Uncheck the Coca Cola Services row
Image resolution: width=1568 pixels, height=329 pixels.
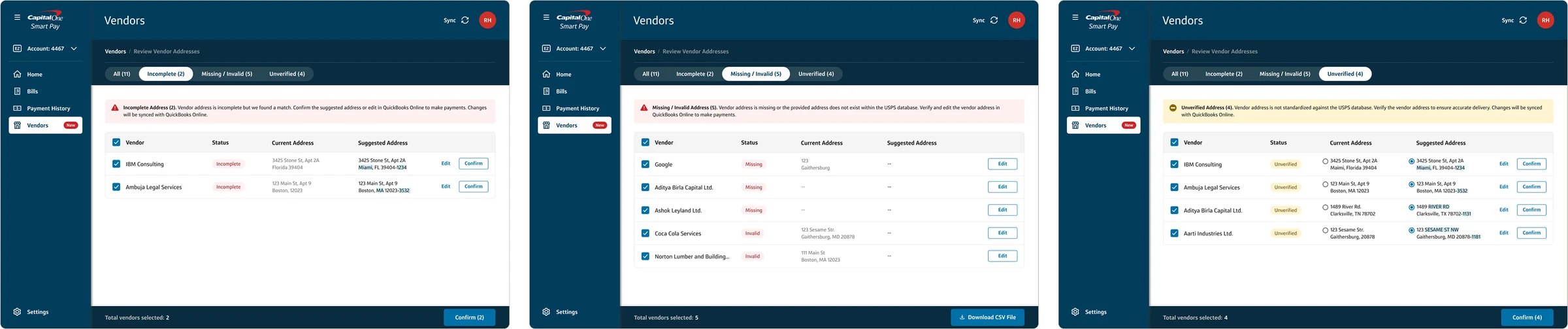645,234
